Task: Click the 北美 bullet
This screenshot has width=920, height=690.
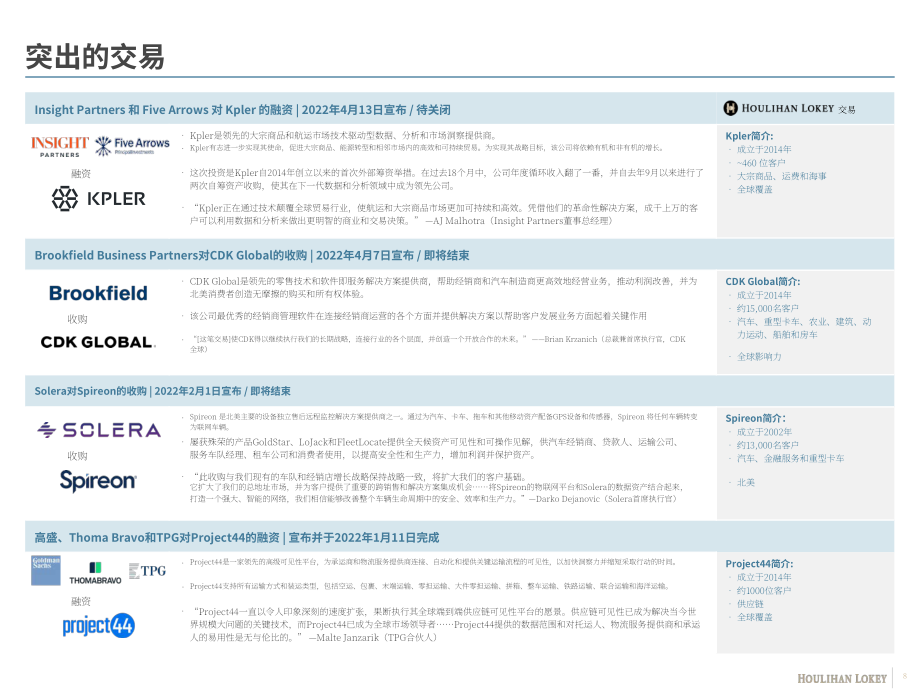Action: [746, 482]
